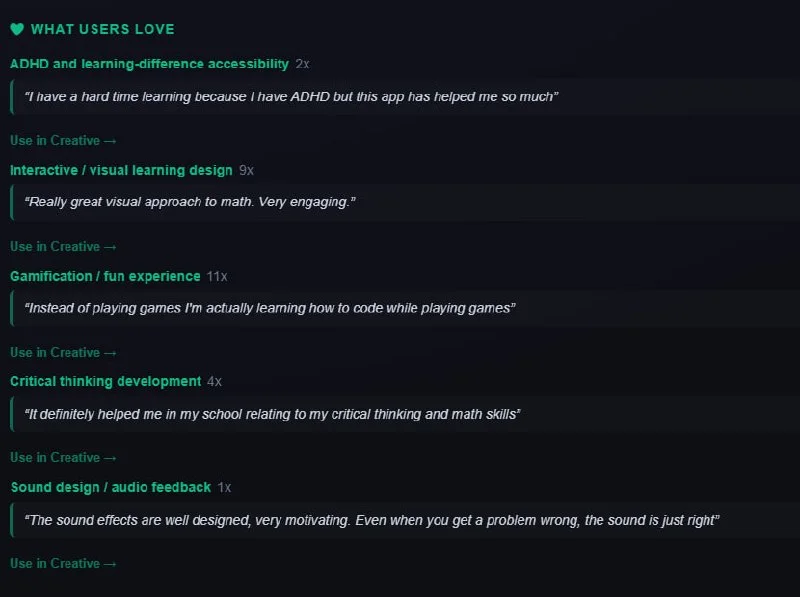Click the quote about visual approach to math

[190, 202]
